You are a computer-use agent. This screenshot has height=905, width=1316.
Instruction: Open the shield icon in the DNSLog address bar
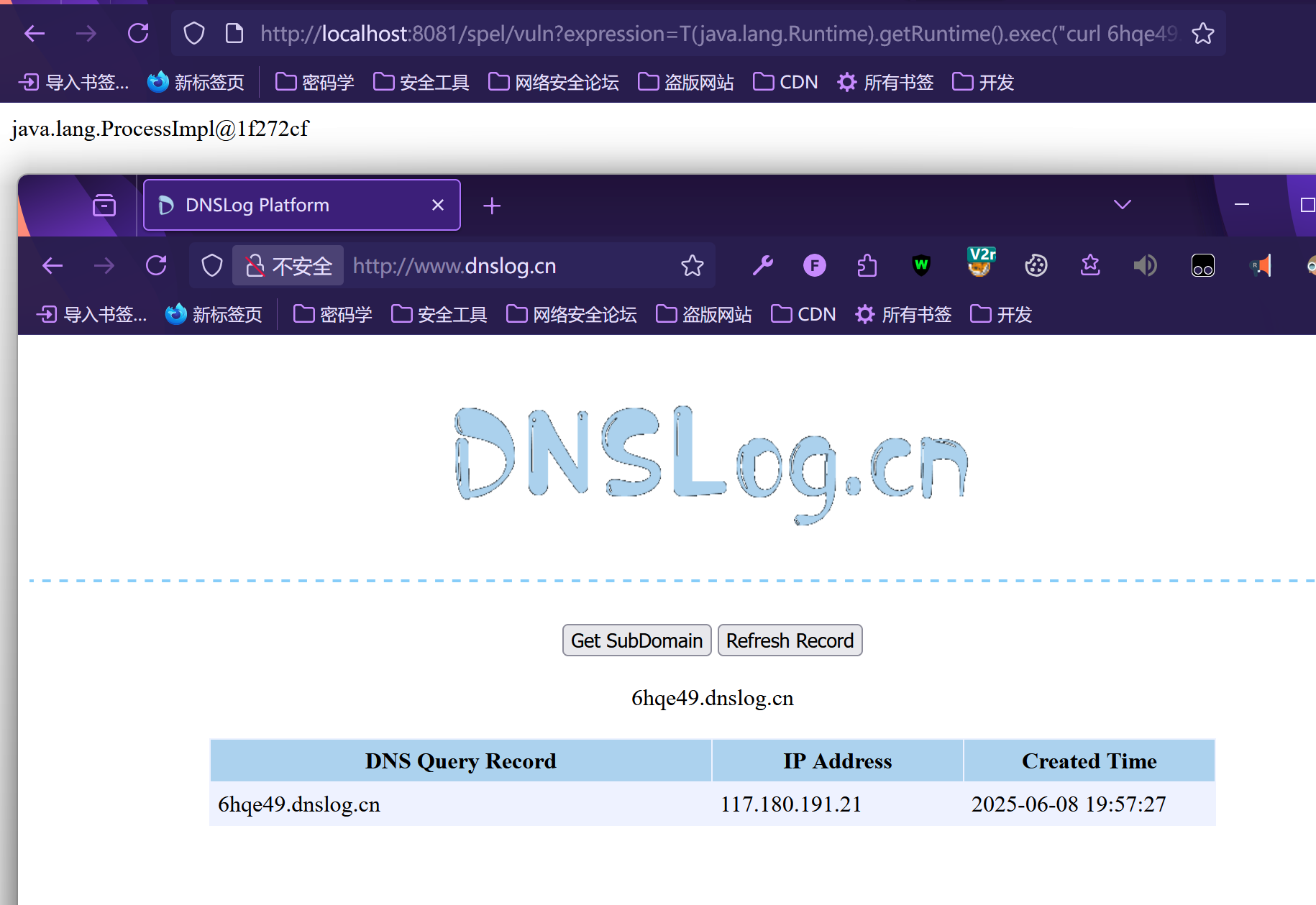click(212, 266)
